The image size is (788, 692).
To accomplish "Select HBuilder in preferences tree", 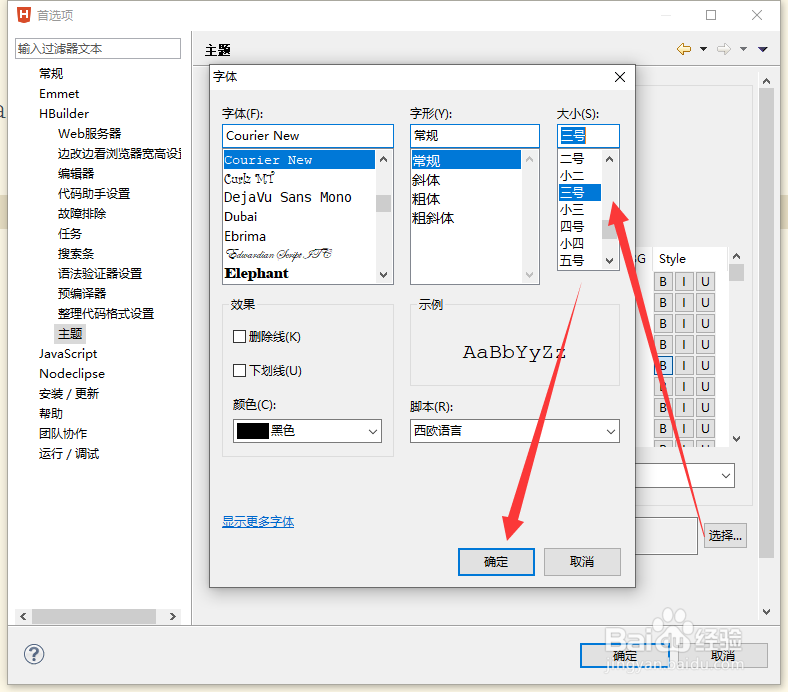I will click(64, 114).
